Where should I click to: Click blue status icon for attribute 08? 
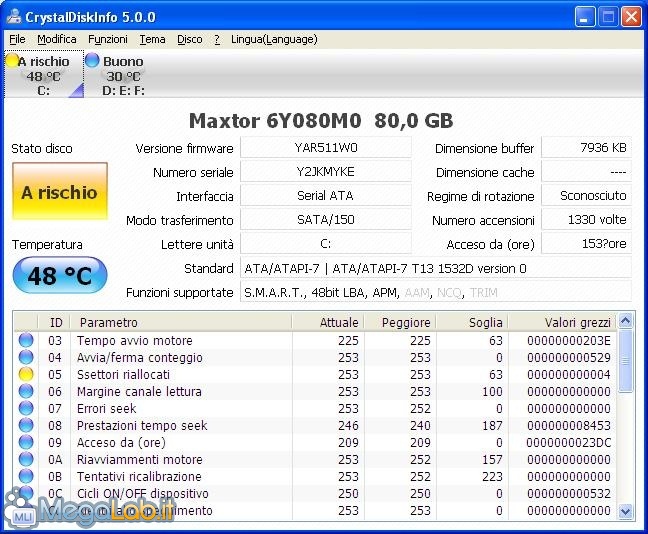click(26, 425)
